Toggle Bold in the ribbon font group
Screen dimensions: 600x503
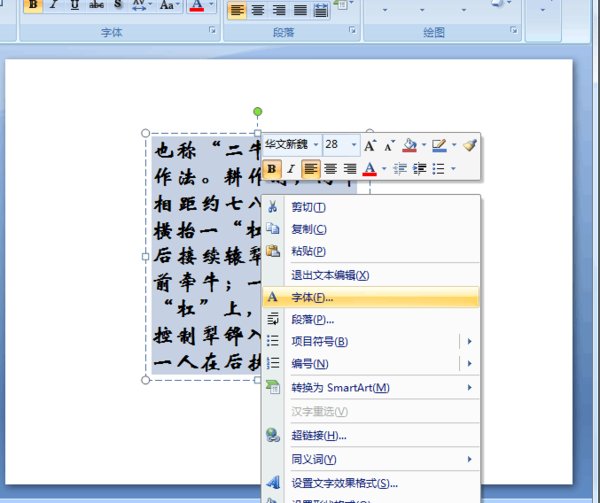tap(33, 5)
